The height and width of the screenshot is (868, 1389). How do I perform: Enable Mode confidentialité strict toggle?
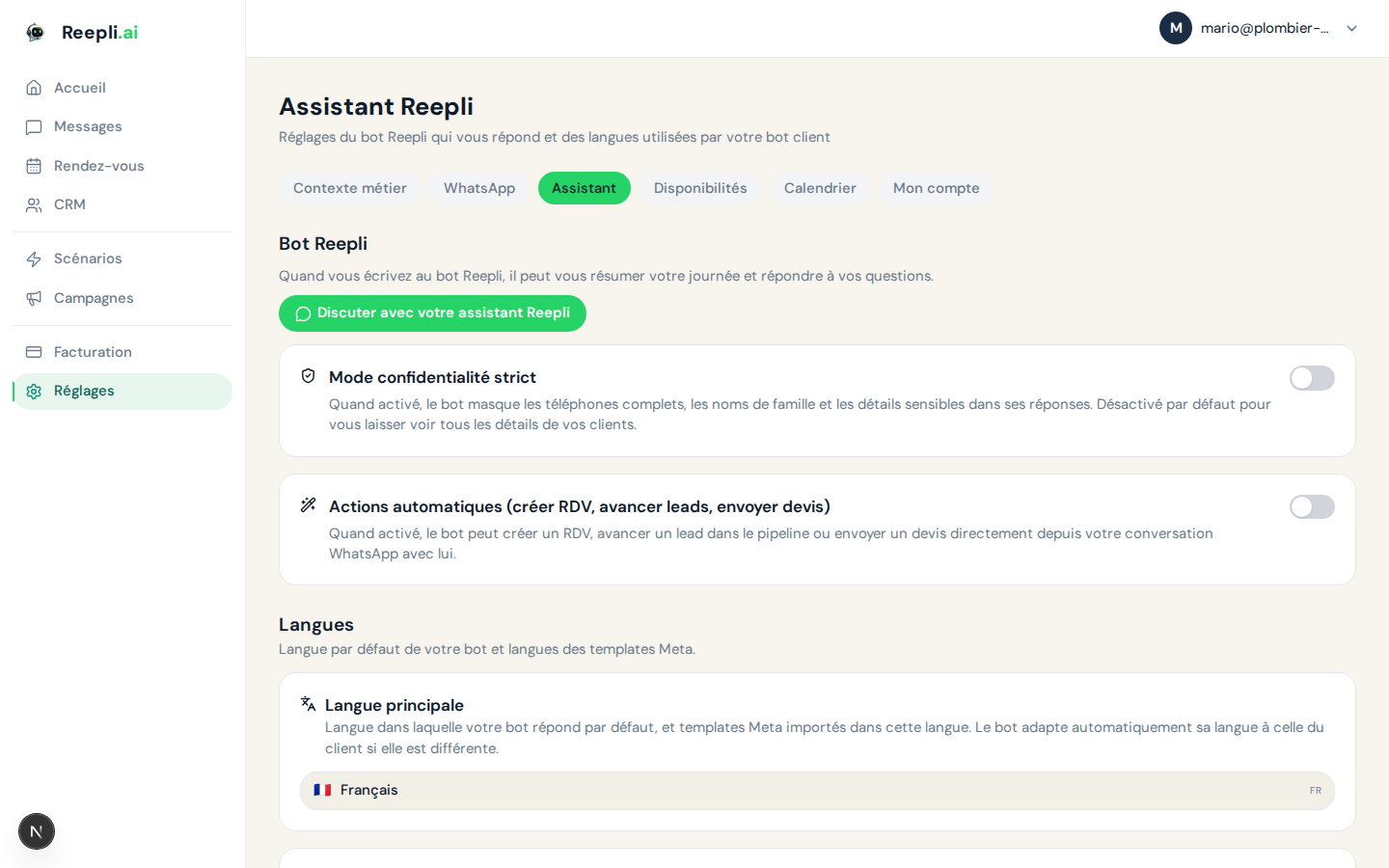coord(1312,378)
